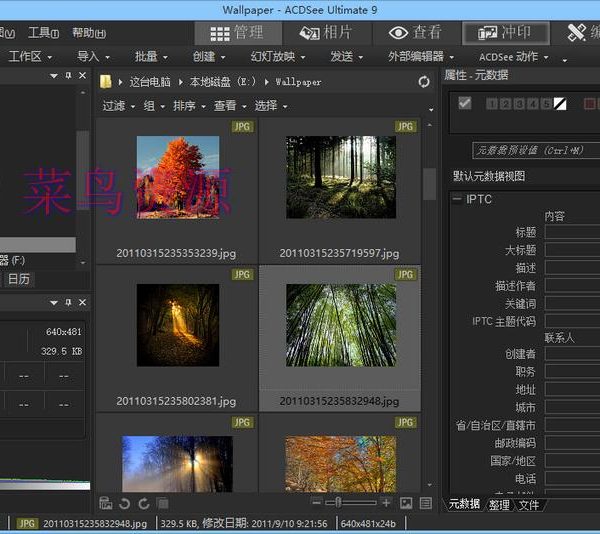Click the rotate left icon below thumbnails
The height and width of the screenshot is (534, 600).
125,503
